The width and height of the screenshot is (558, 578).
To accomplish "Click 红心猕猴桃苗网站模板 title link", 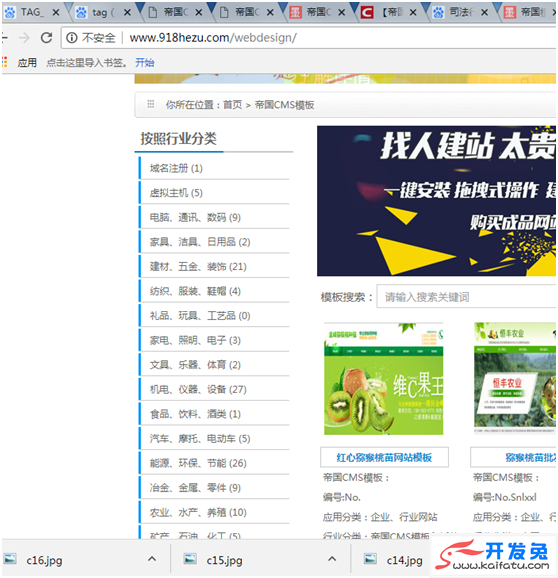I will coord(384,457).
